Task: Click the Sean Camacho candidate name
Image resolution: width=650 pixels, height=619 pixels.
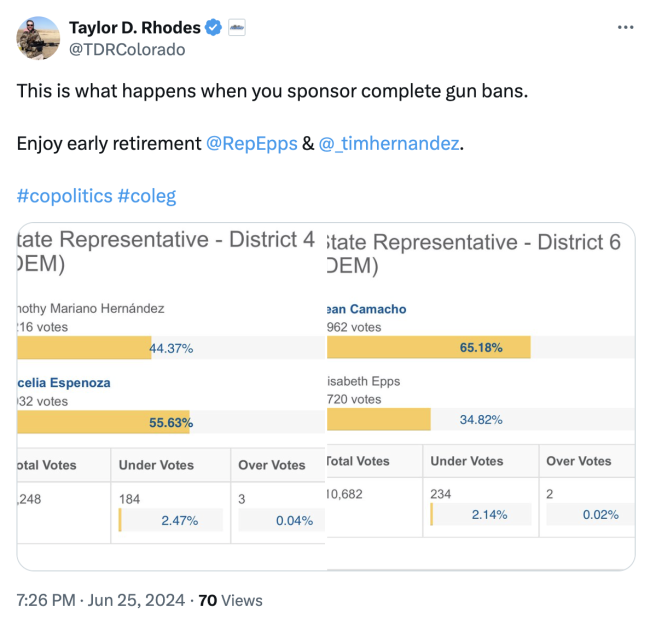Action: click(366, 309)
